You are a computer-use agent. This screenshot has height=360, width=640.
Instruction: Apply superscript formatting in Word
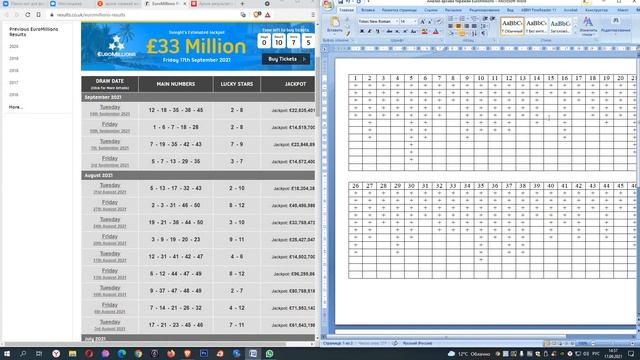[405, 31]
